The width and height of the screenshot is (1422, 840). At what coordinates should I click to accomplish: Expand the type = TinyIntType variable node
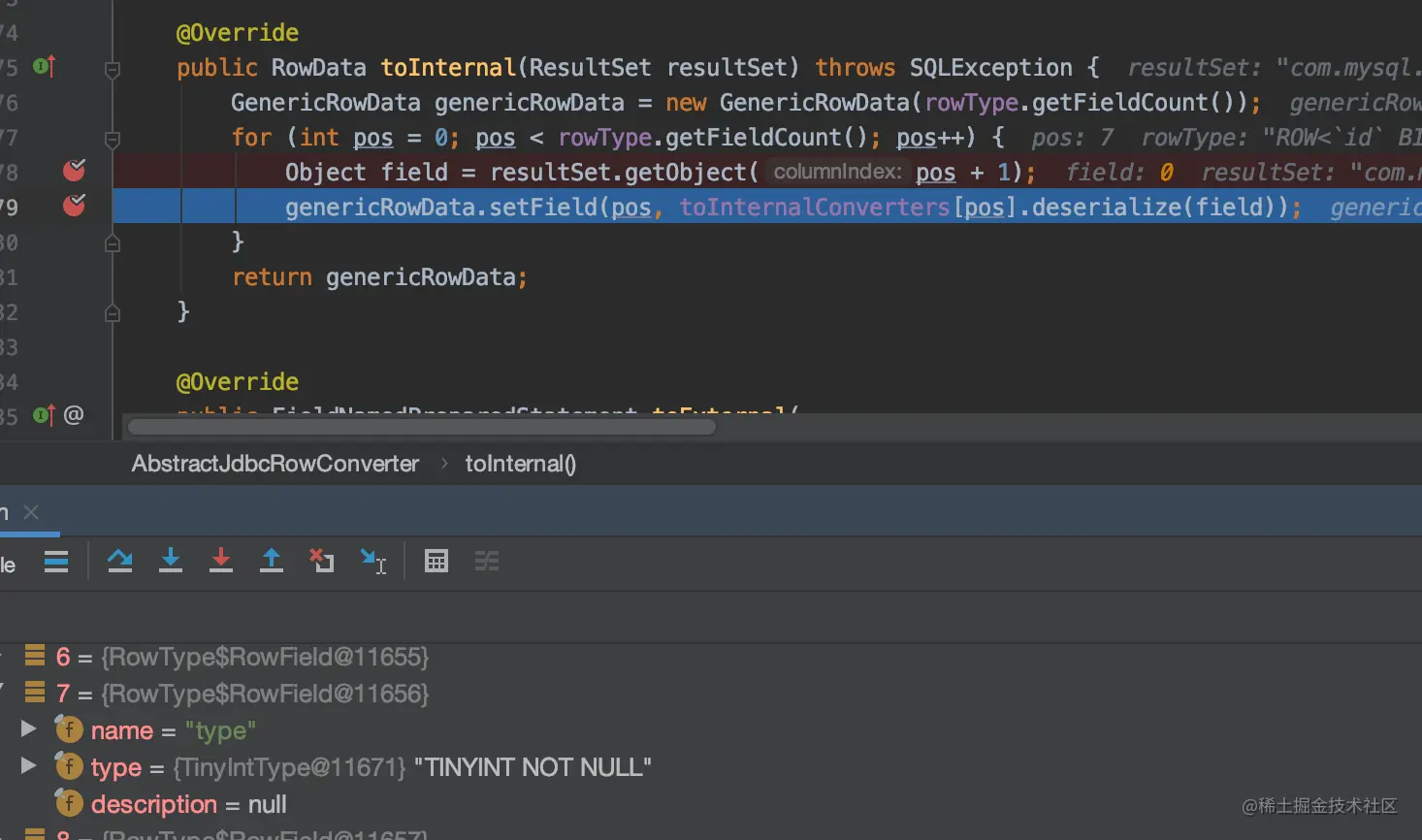tap(28, 765)
